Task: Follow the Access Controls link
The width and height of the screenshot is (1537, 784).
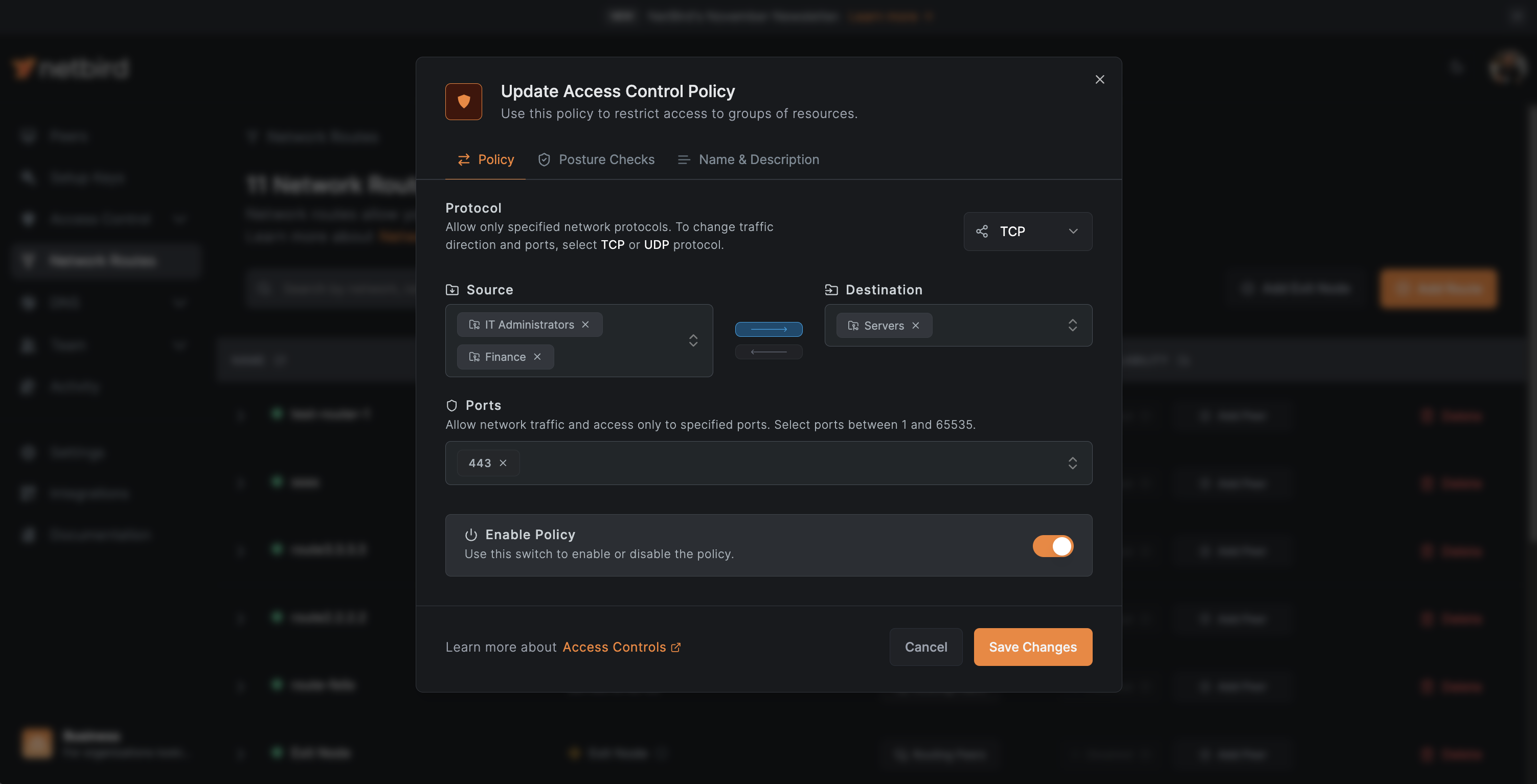Action: pos(614,647)
